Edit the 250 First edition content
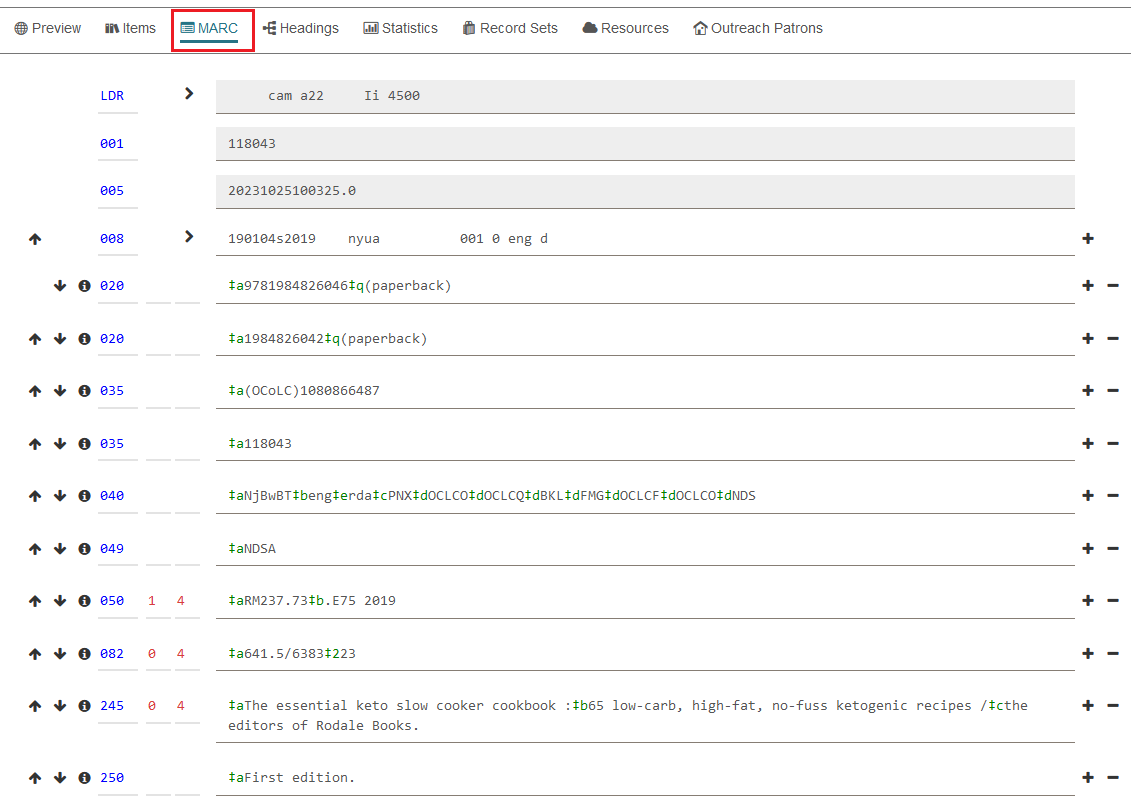1131x798 pixels. pos(645,778)
